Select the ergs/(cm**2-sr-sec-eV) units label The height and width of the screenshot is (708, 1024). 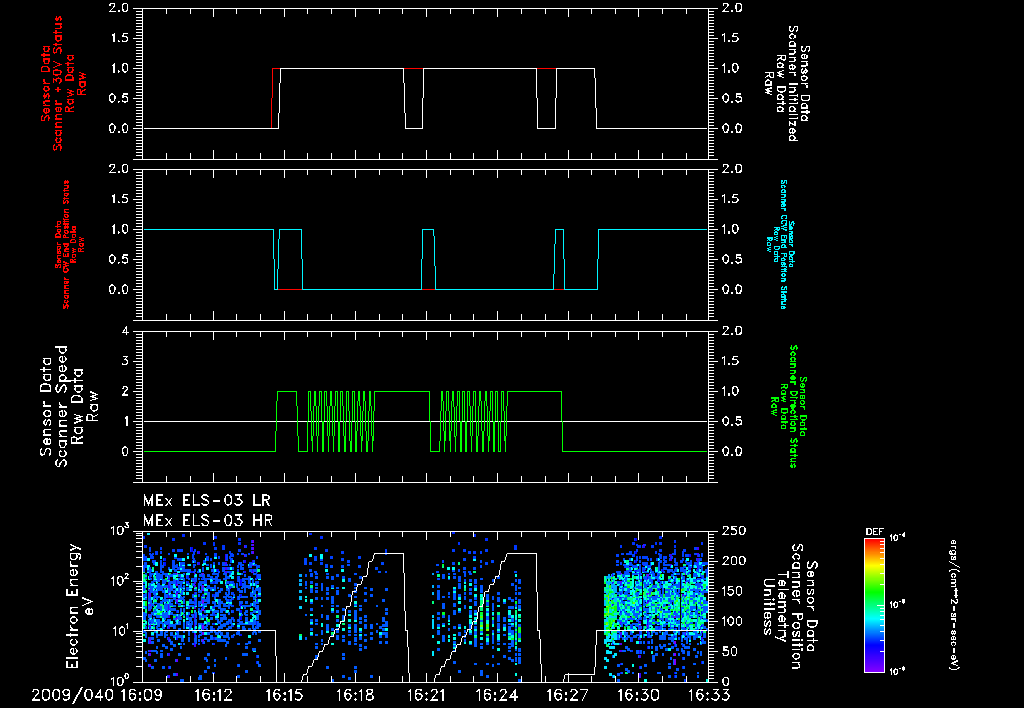(x=953, y=605)
